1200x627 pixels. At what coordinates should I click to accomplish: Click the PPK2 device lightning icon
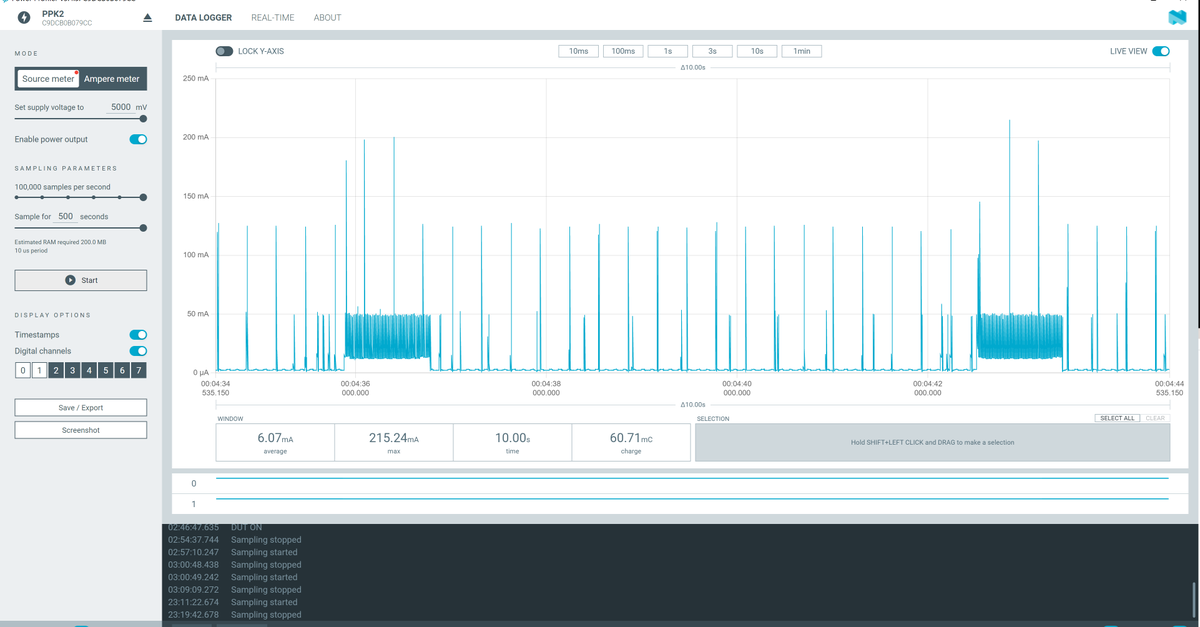click(x=25, y=17)
